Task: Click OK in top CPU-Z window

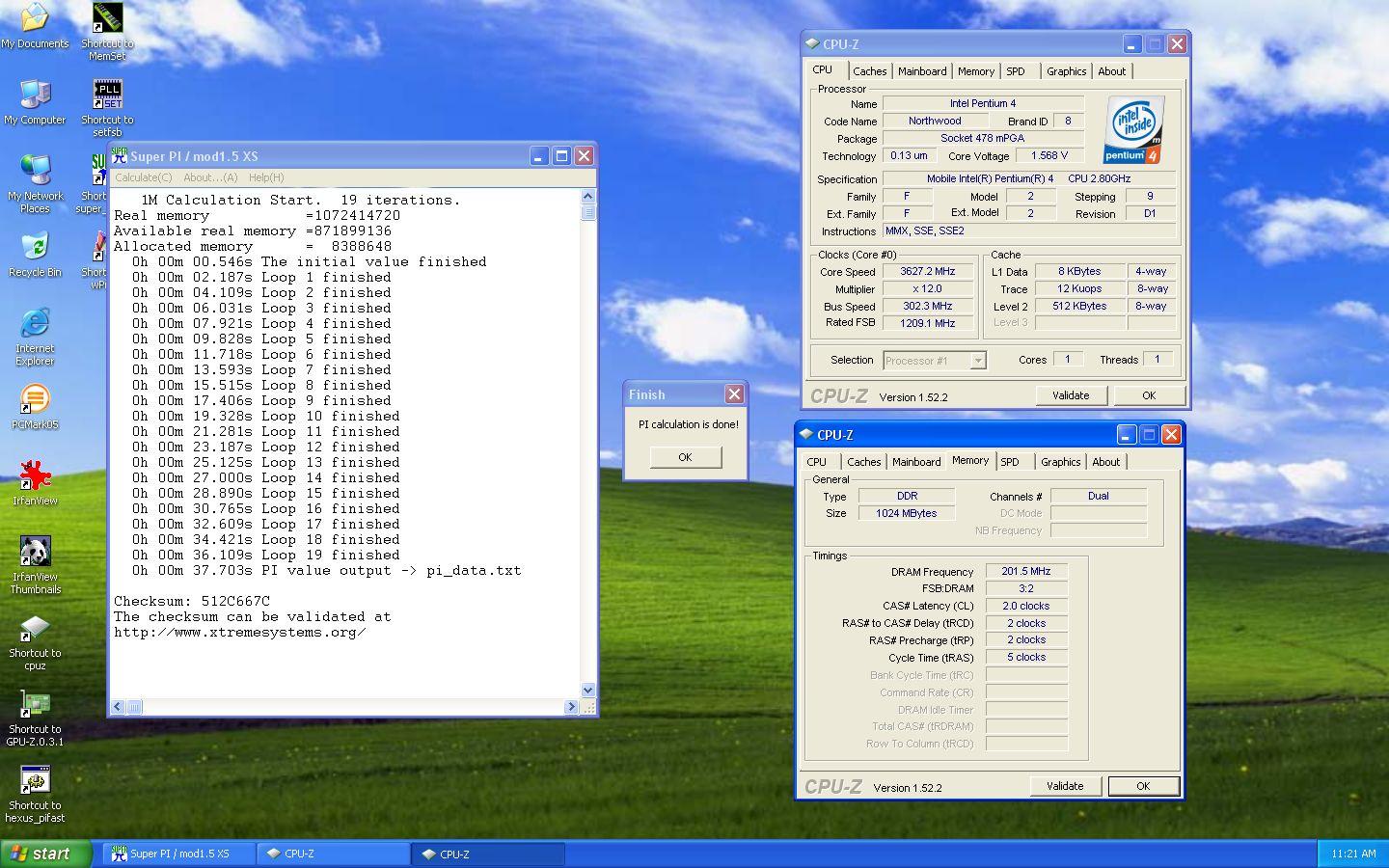Action: pos(1149,395)
